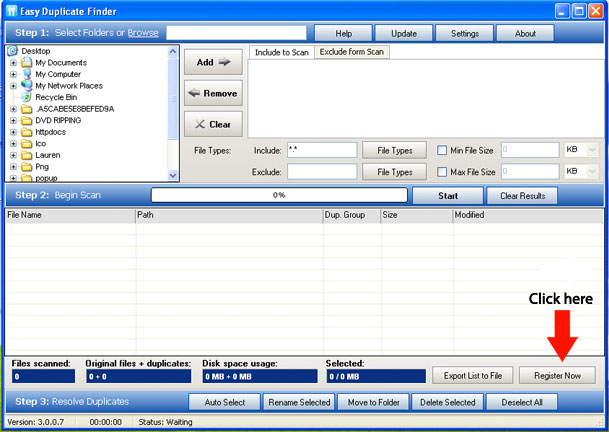Screen dimensions: 609x432
Task: Click the folder path input field
Action: (x=236, y=33)
